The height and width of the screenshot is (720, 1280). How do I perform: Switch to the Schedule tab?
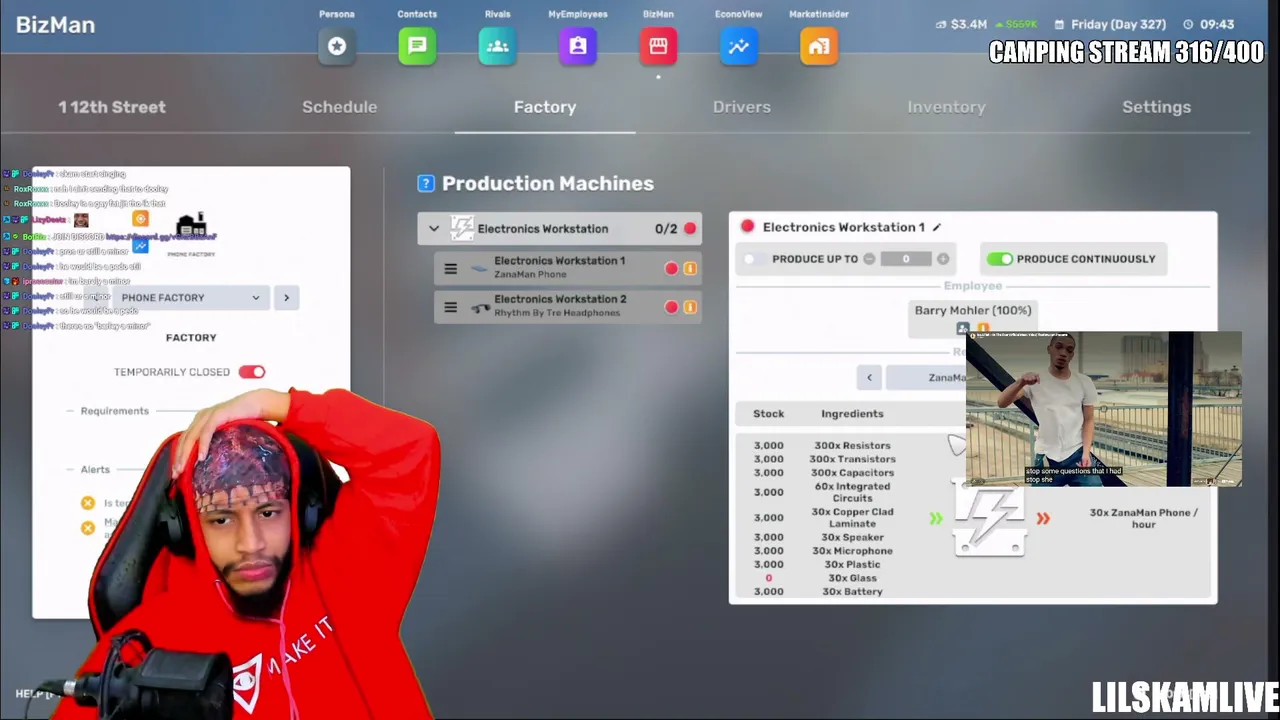[340, 107]
